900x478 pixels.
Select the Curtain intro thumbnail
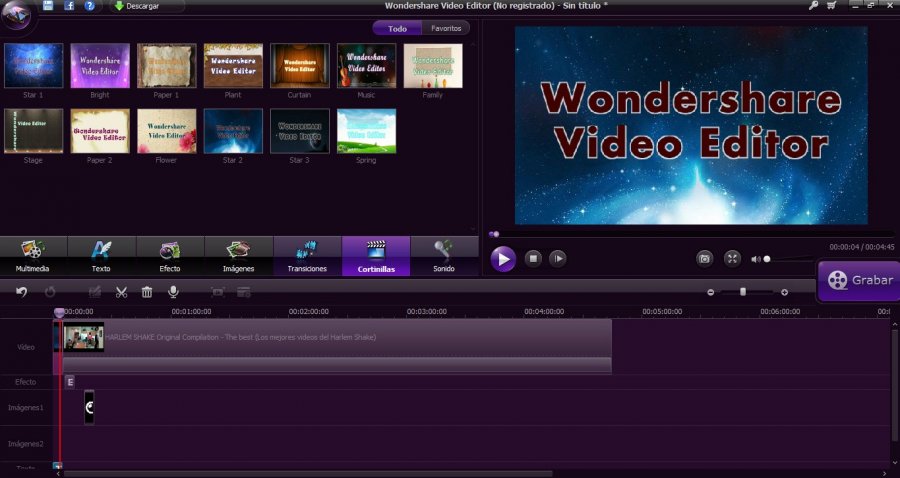pyautogui.click(x=300, y=65)
